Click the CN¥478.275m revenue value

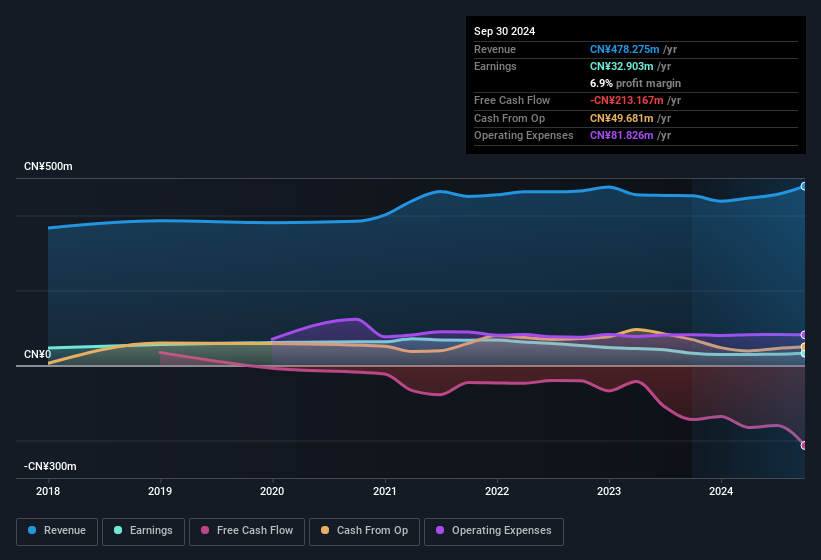(624, 49)
